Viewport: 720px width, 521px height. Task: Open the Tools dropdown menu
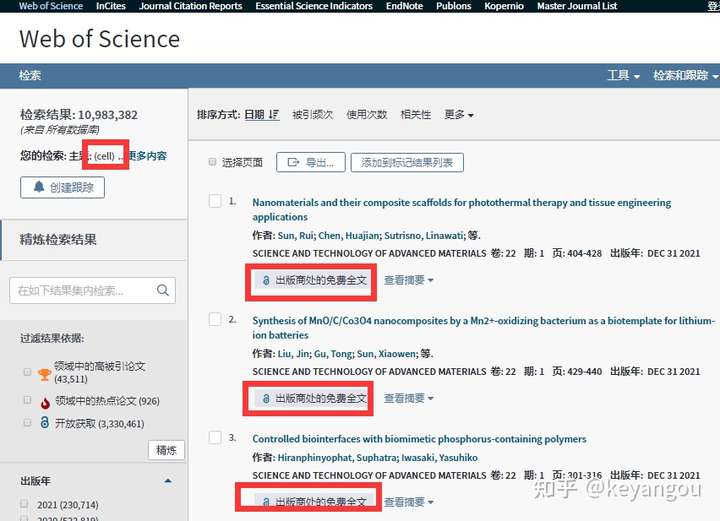click(623, 75)
